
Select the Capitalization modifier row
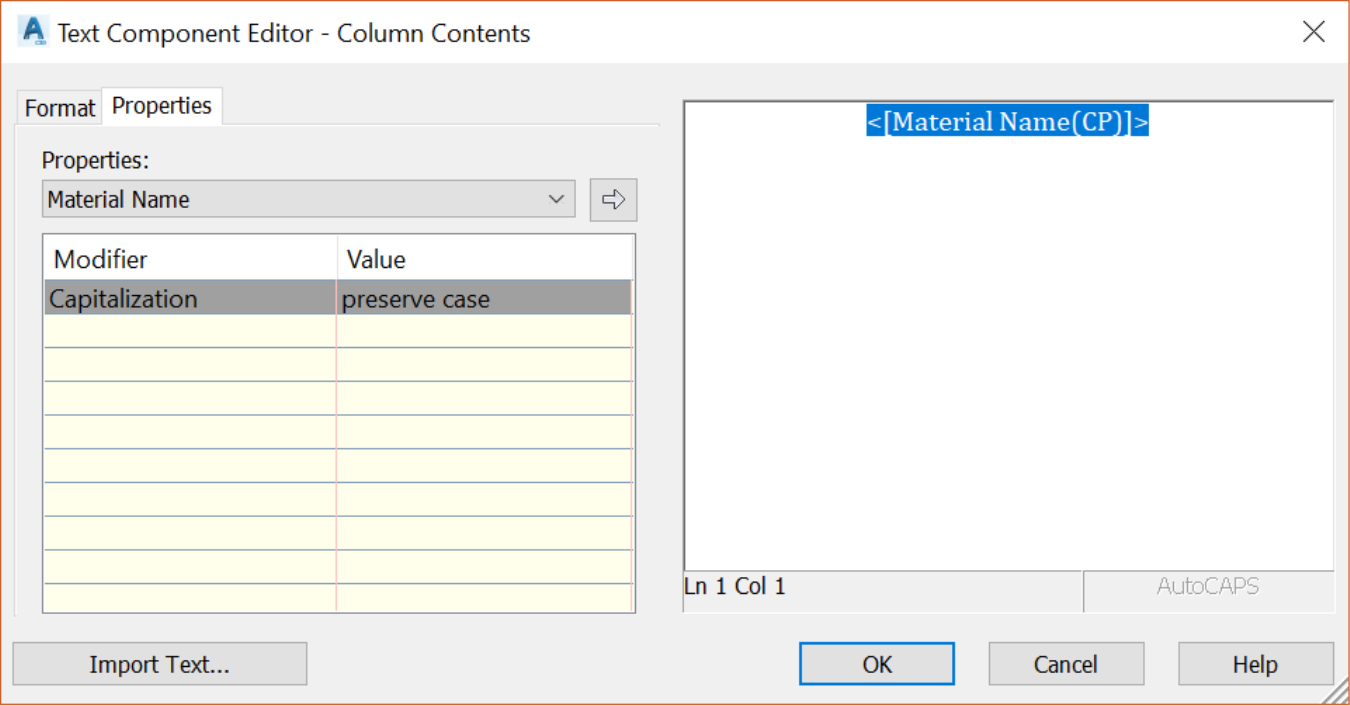point(338,298)
